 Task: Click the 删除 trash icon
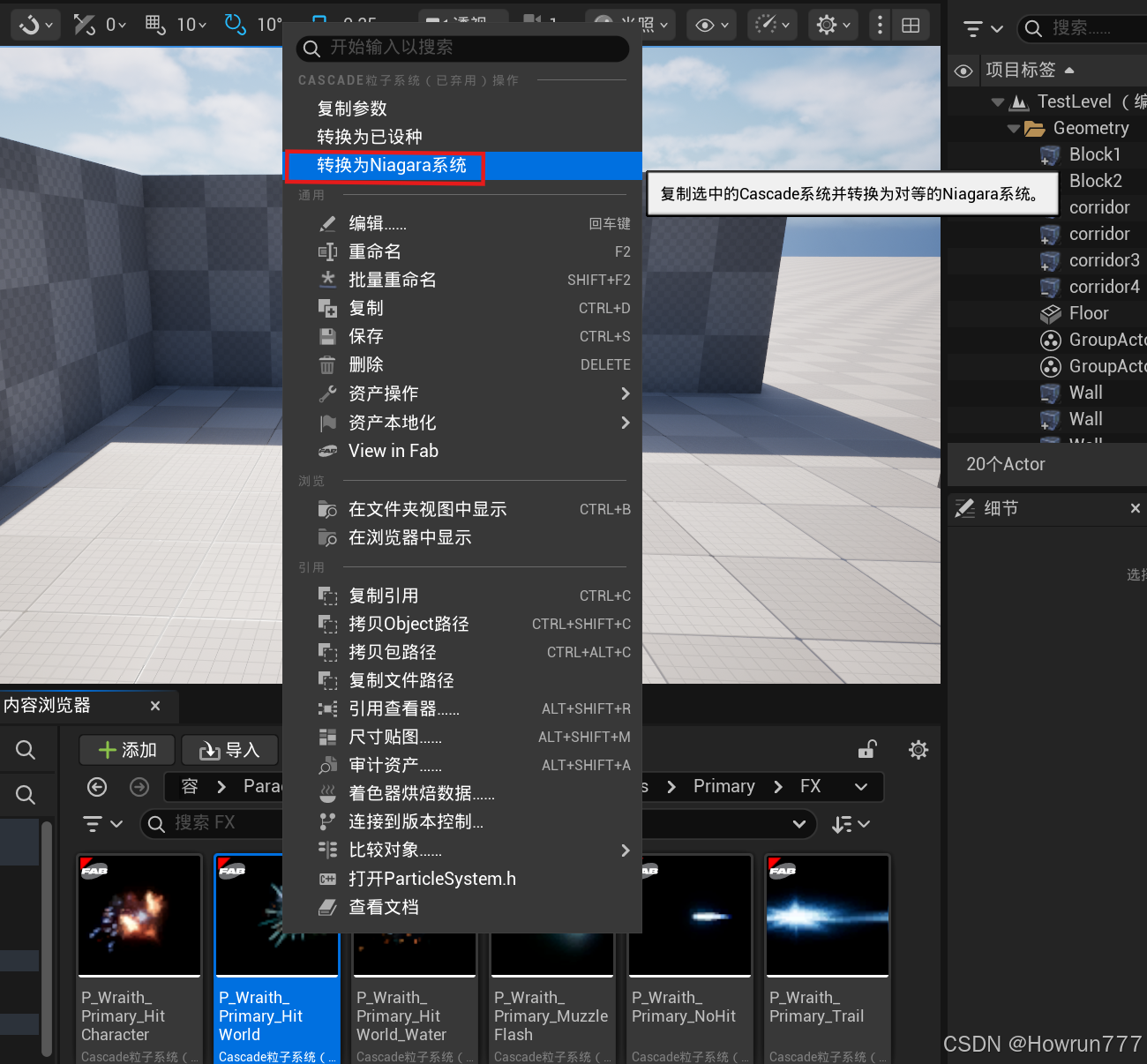click(x=327, y=364)
